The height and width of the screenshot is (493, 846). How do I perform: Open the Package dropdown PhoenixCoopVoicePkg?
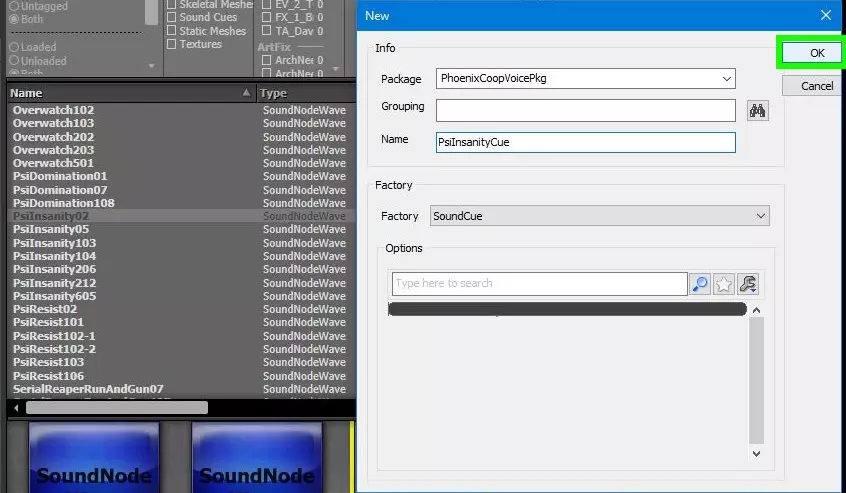585,79
